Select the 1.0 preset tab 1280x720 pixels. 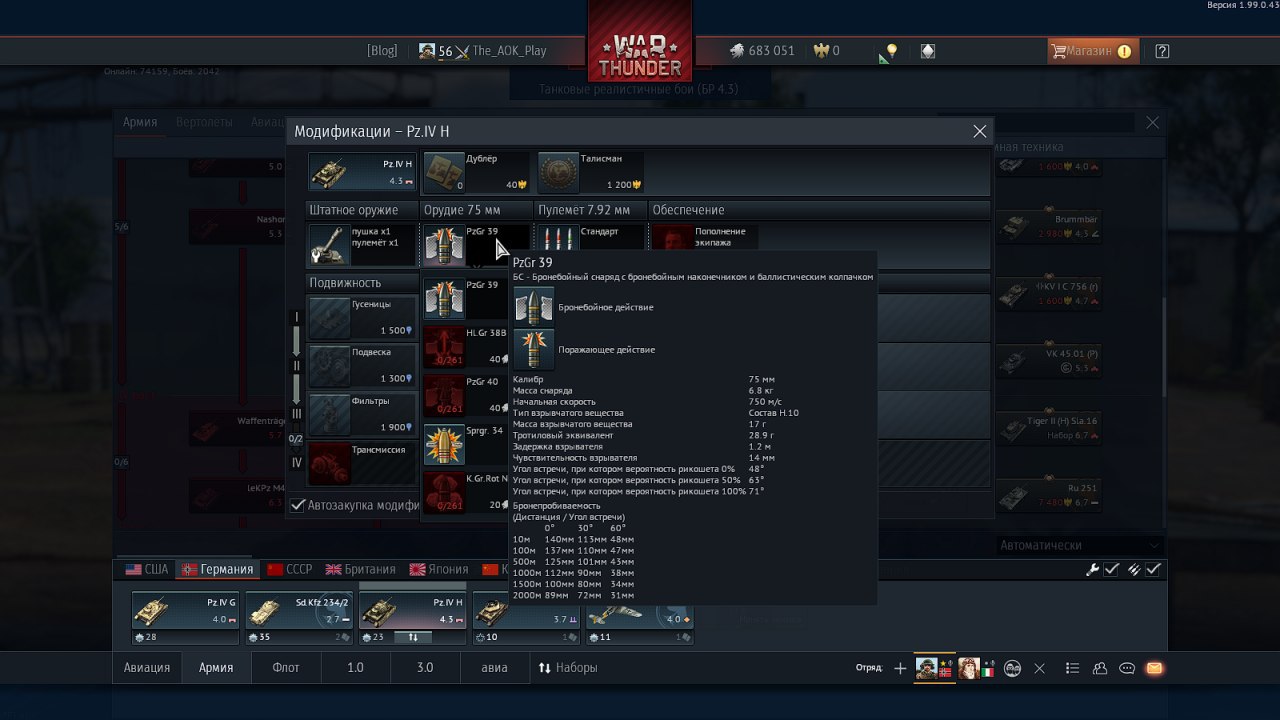355,667
